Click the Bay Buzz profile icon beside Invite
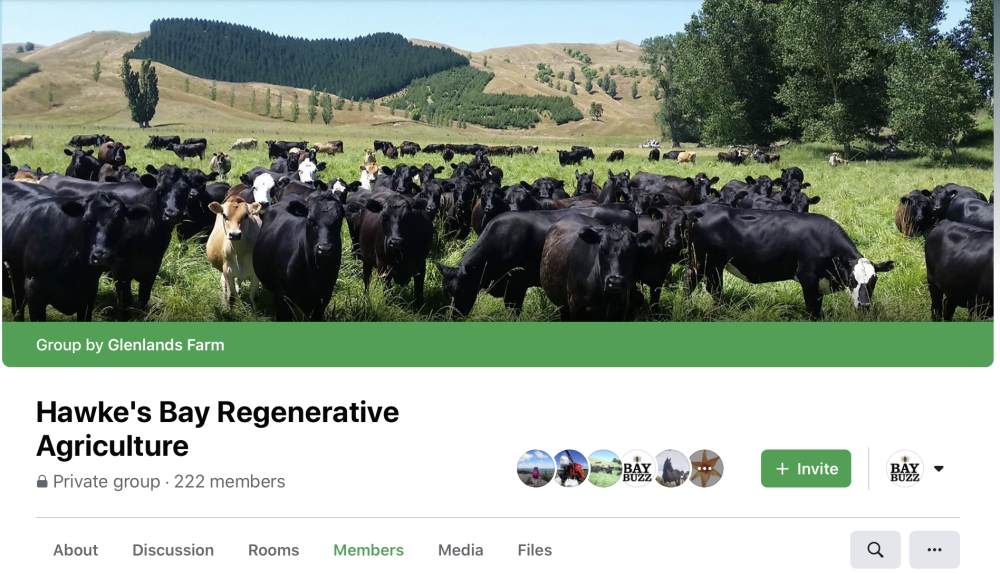1000x574 pixels. tap(904, 469)
